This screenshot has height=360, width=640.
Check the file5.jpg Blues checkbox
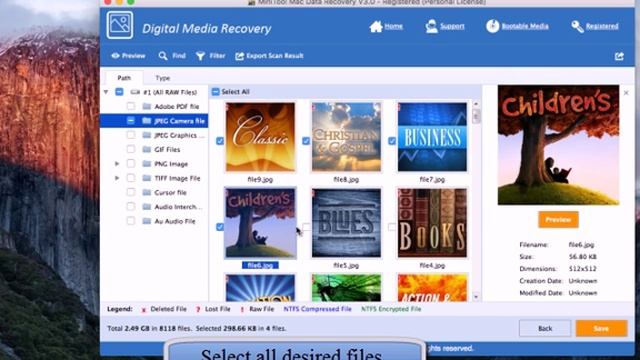306,227
